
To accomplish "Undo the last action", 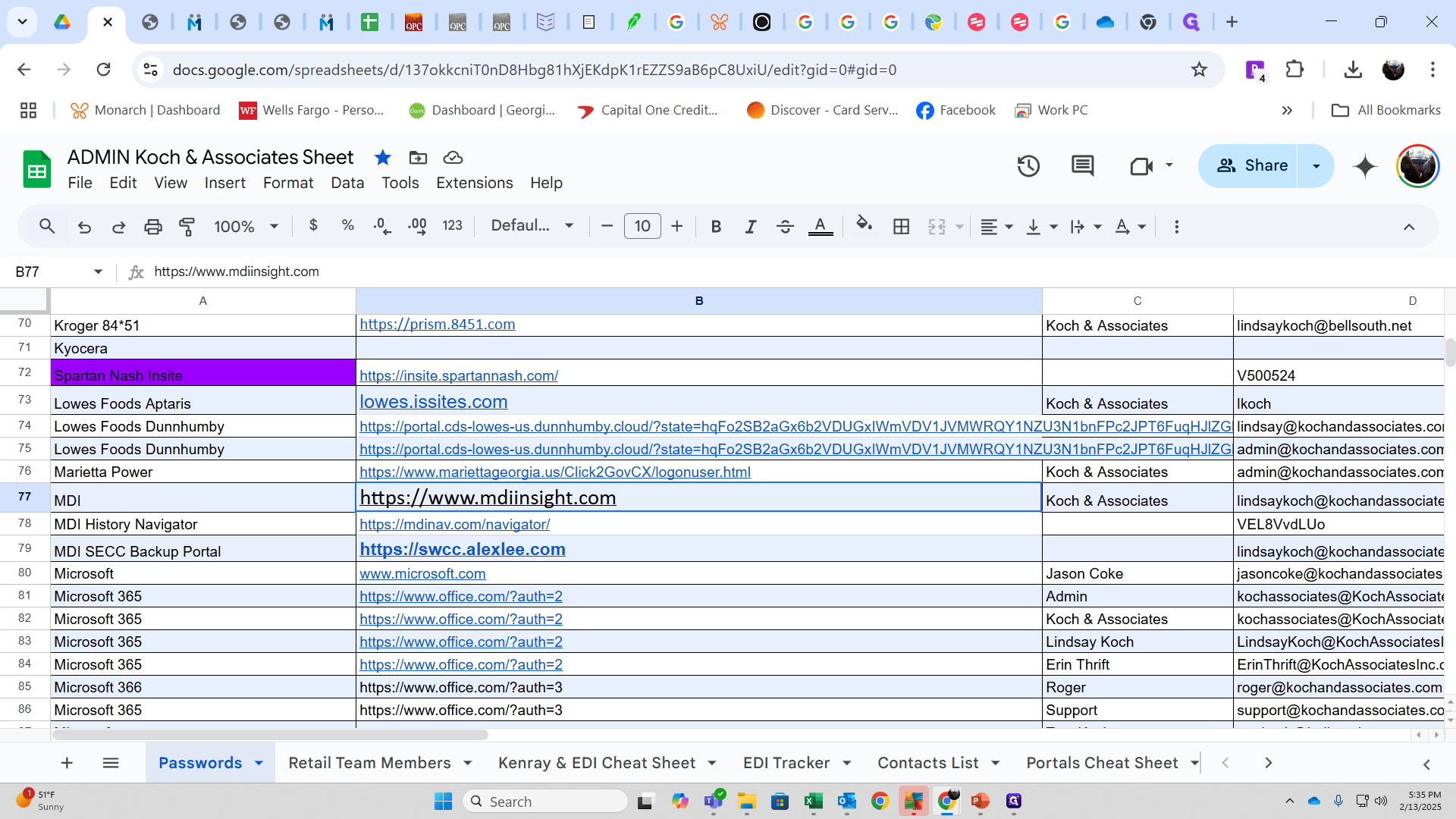I will [84, 226].
